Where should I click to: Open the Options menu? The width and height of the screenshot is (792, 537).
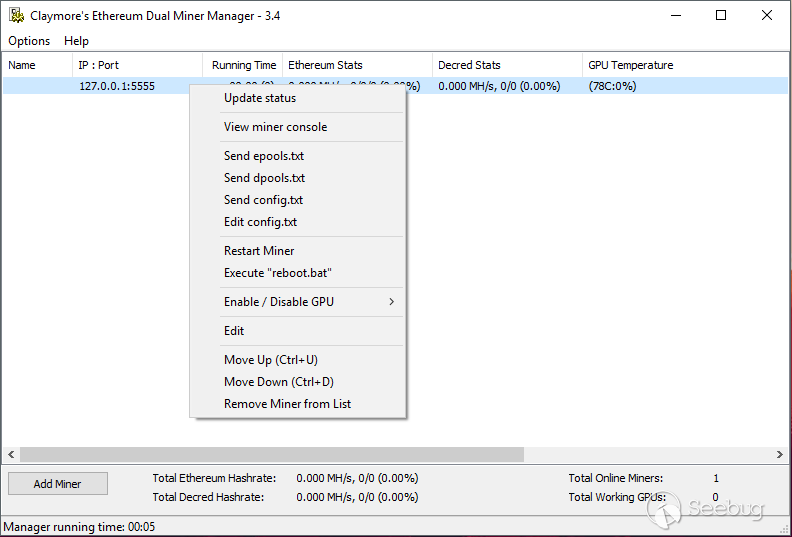29,41
